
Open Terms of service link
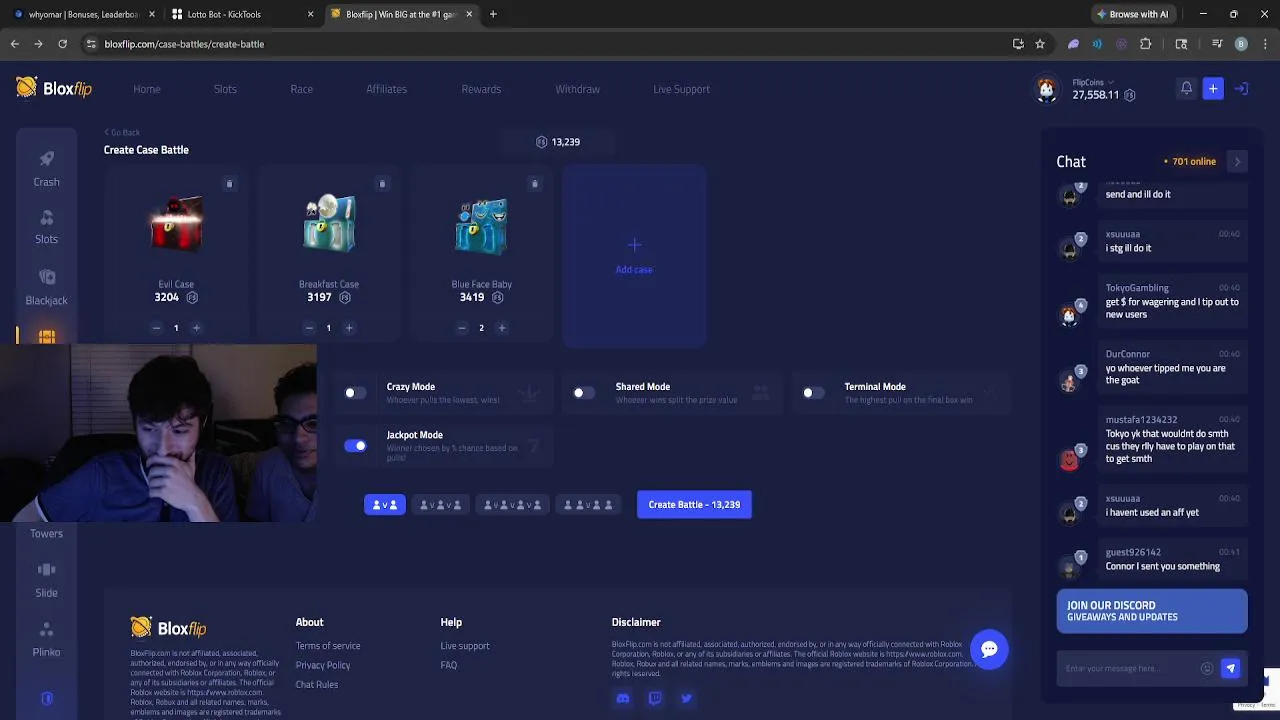pos(328,646)
